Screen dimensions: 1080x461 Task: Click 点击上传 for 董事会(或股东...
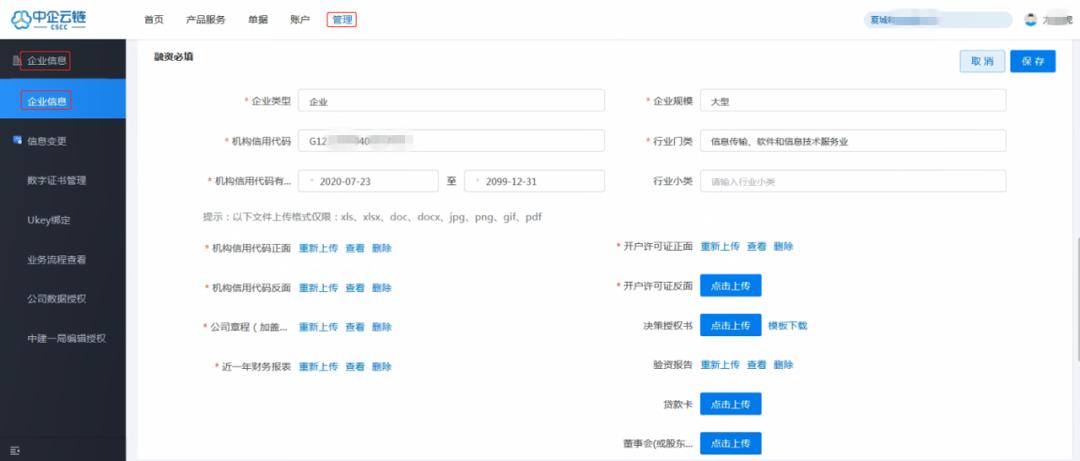pos(731,443)
